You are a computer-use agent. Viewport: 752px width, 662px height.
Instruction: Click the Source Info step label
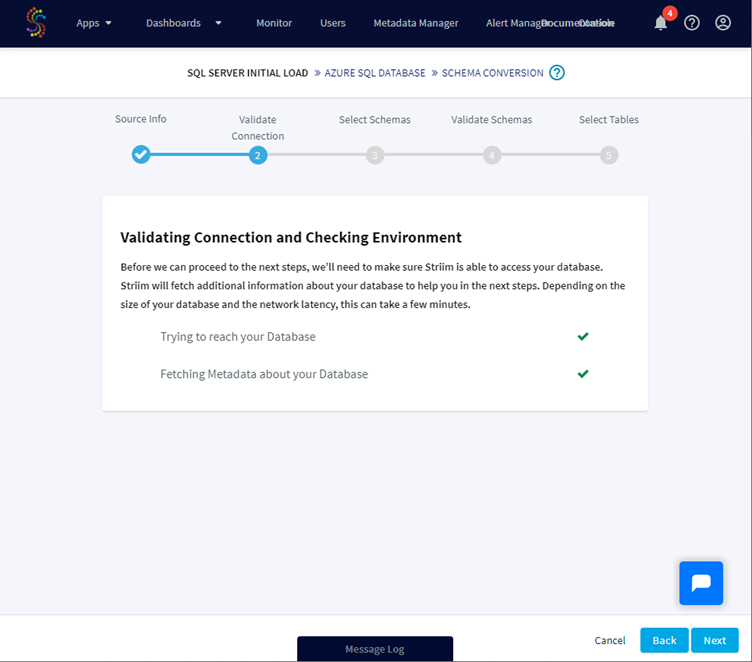(x=141, y=119)
